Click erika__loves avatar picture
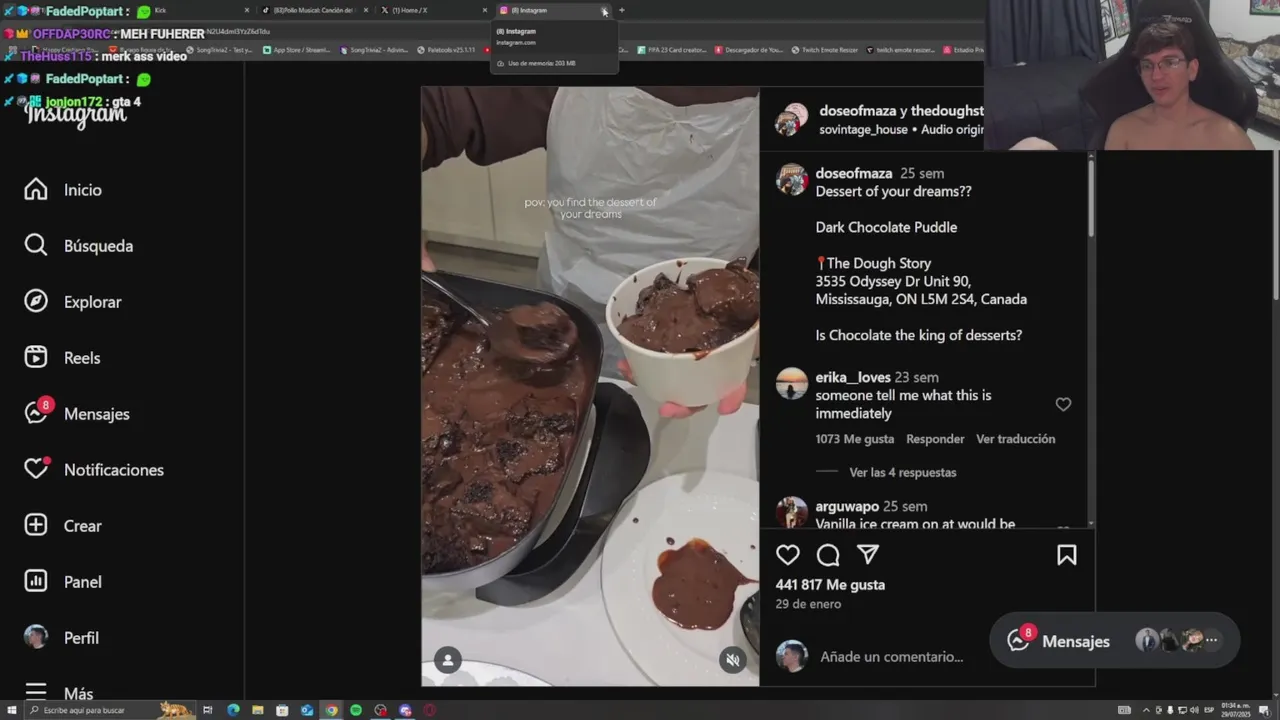Screen dimensions: 1280x720 (792, 384)
